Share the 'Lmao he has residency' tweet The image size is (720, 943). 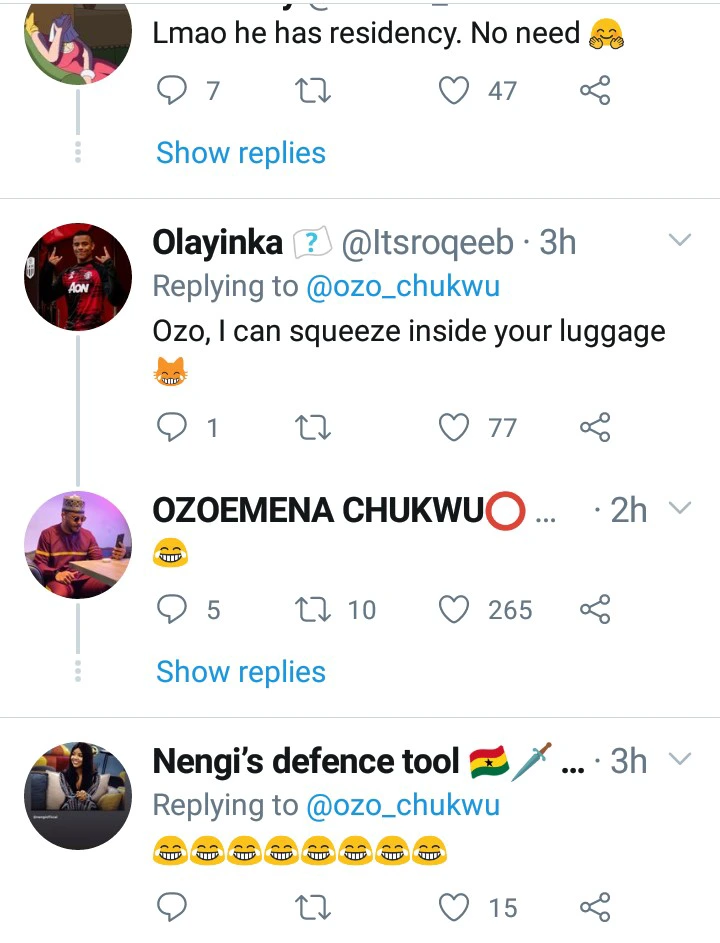(595, 91)
